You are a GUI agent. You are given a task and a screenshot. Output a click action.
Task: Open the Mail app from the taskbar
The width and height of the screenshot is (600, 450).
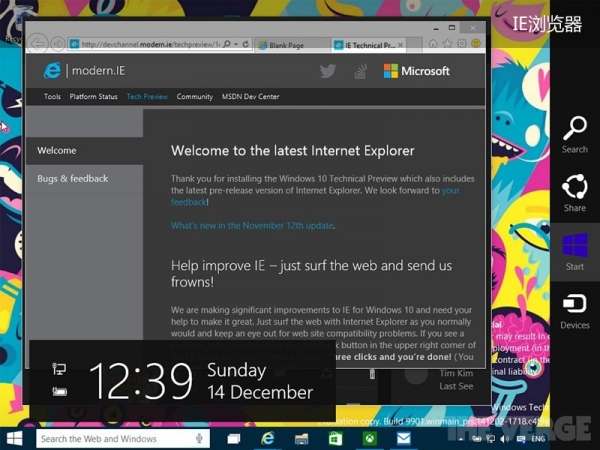click(x=403, y=439)
